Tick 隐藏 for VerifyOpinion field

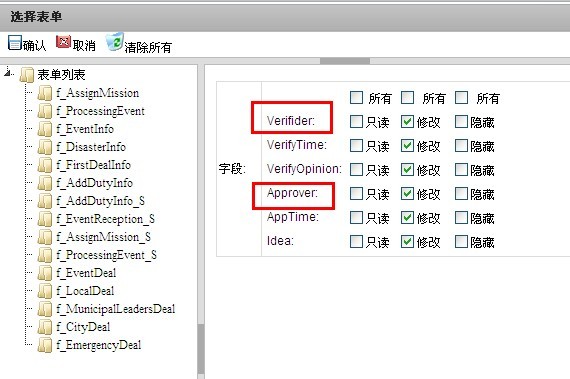pyautogui.click(x=461, y=170)
